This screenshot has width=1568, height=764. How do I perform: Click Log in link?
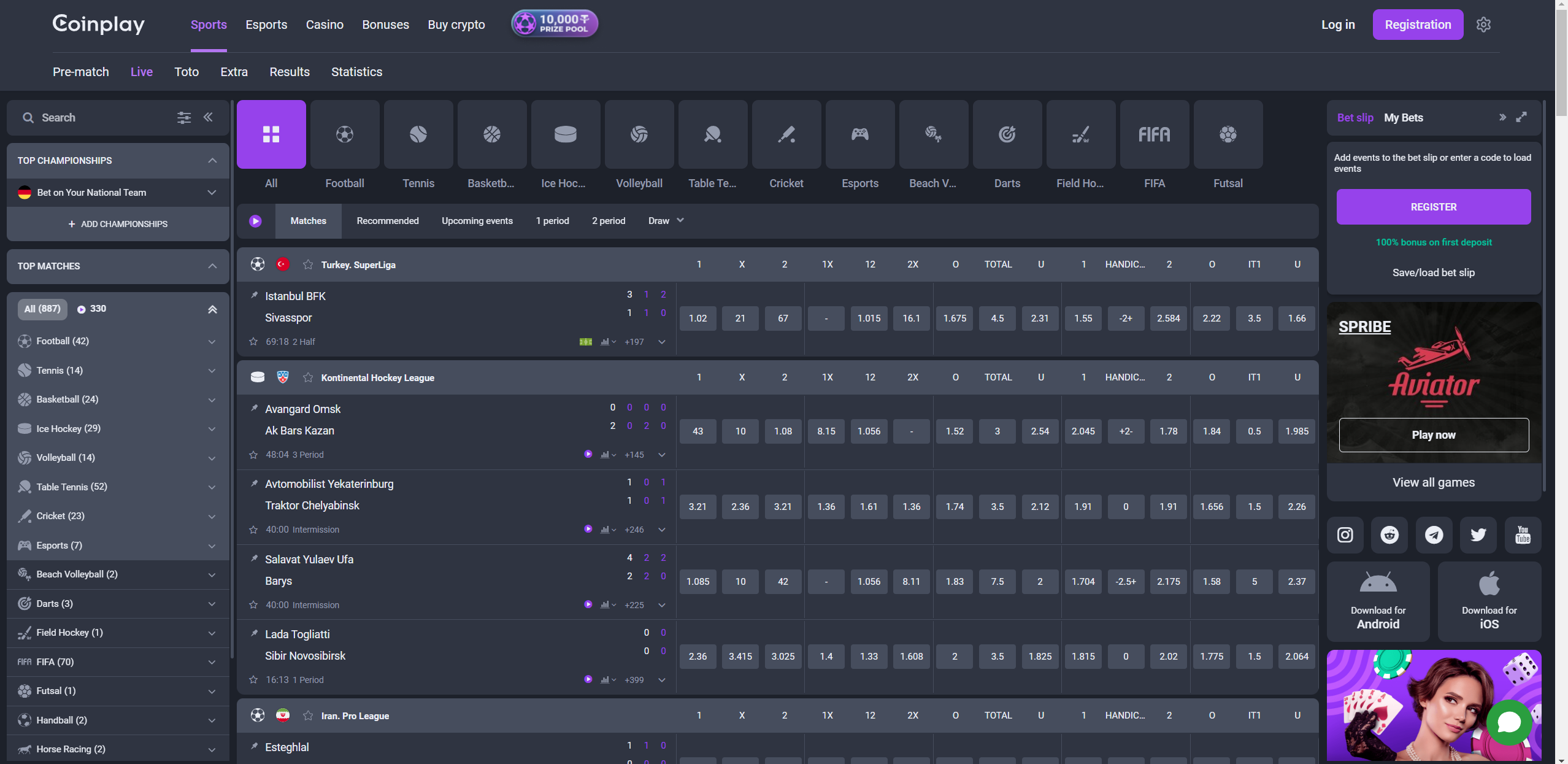pos(1338,25)
